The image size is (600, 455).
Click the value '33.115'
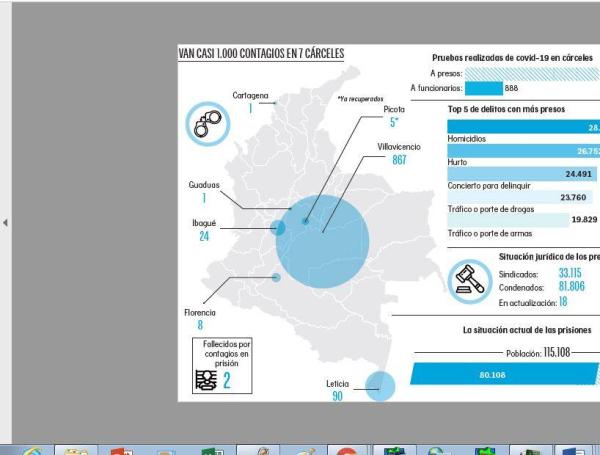[570, 273]
